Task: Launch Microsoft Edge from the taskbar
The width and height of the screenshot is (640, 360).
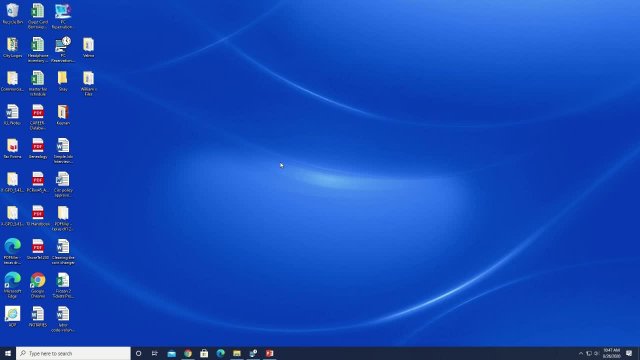Action: 220,353
